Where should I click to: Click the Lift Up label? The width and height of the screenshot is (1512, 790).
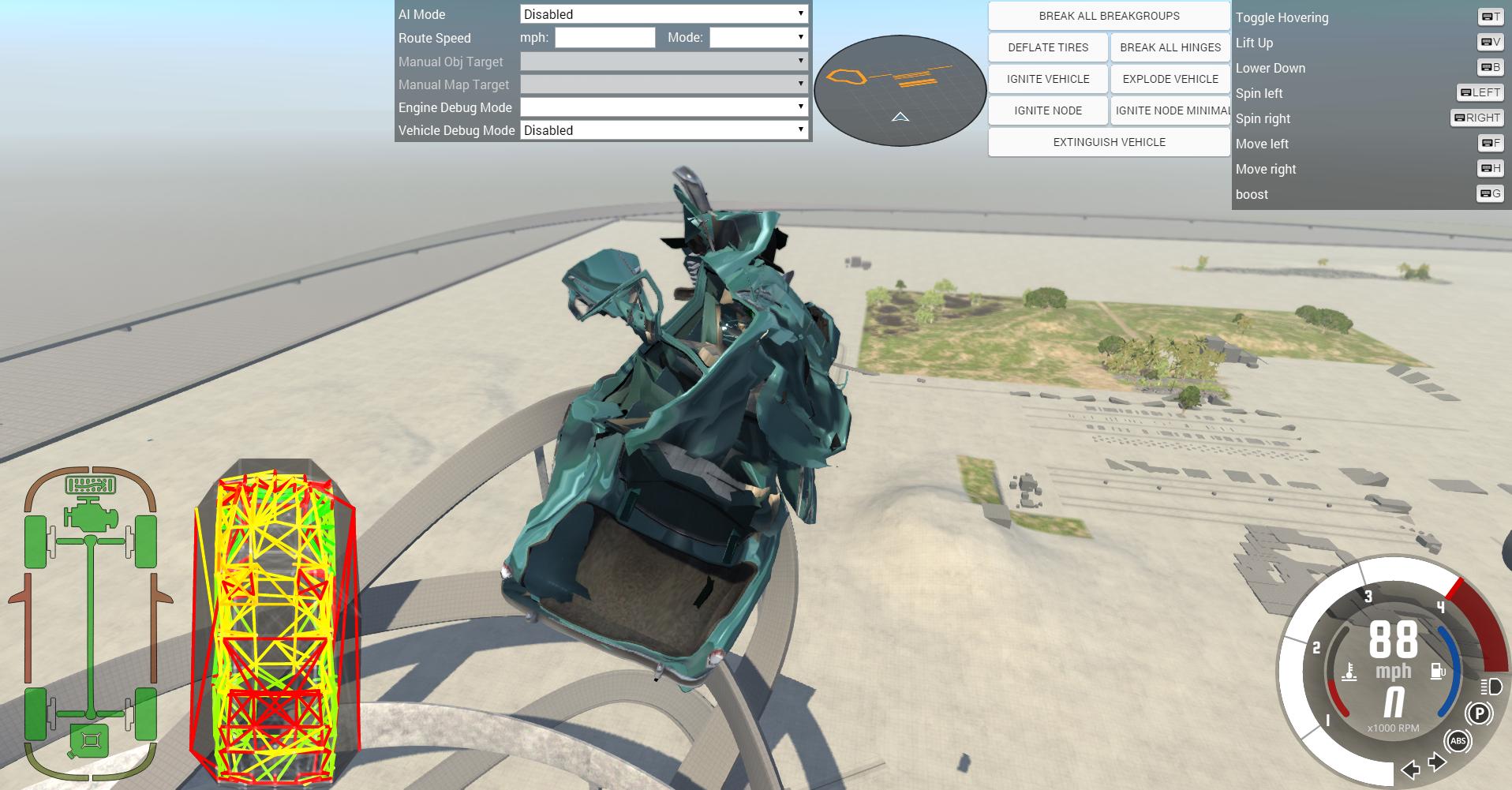click(x=1254, y=43)
